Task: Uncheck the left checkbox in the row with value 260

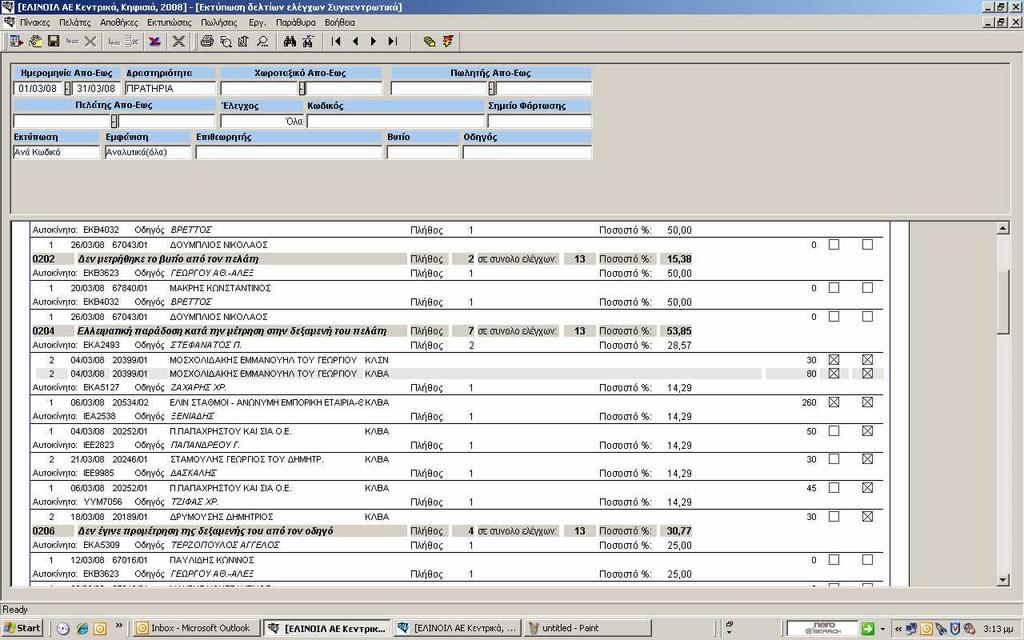Action: click(x=834, y=402)
